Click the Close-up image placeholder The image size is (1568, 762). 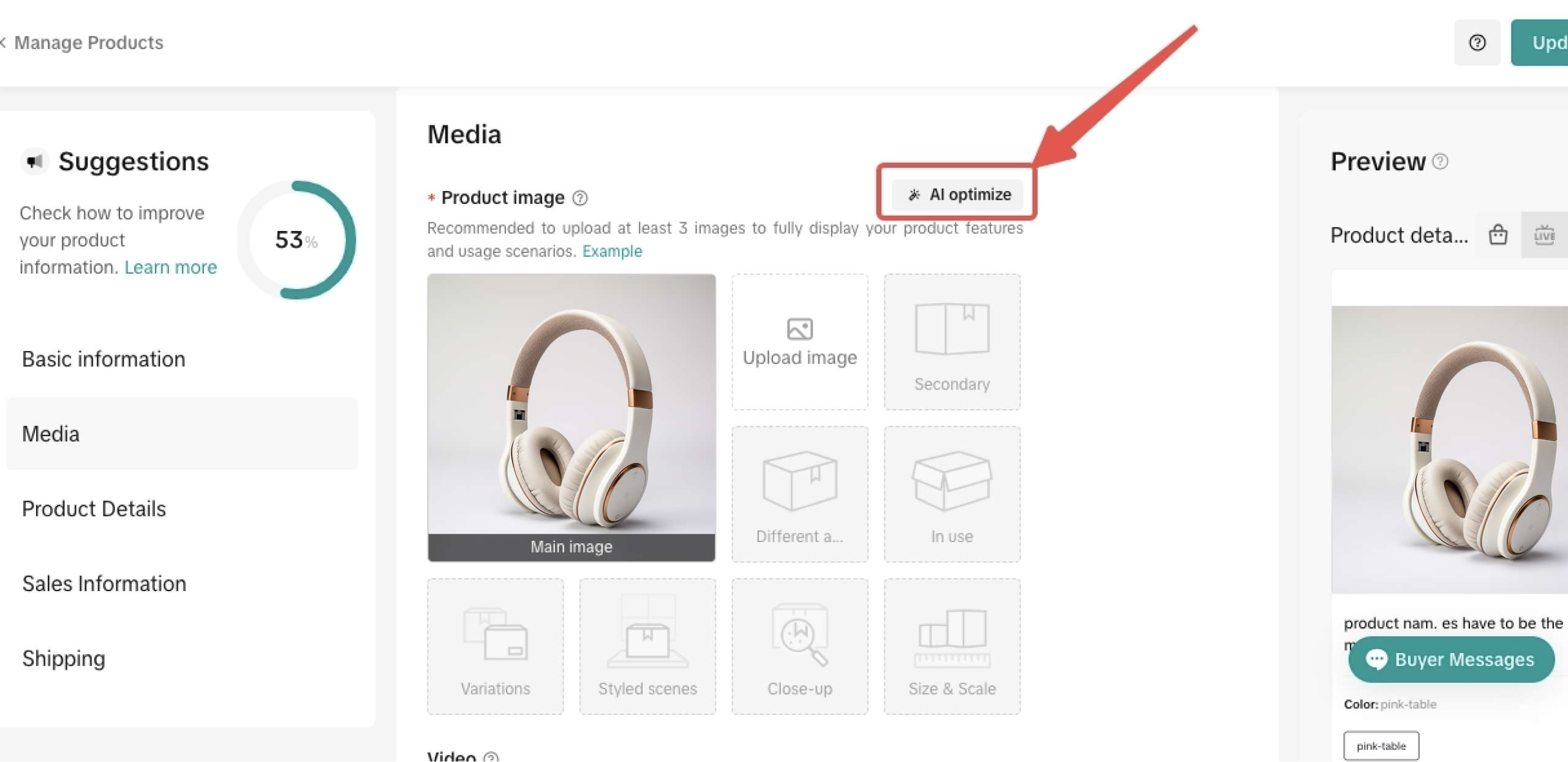point(799,646)
